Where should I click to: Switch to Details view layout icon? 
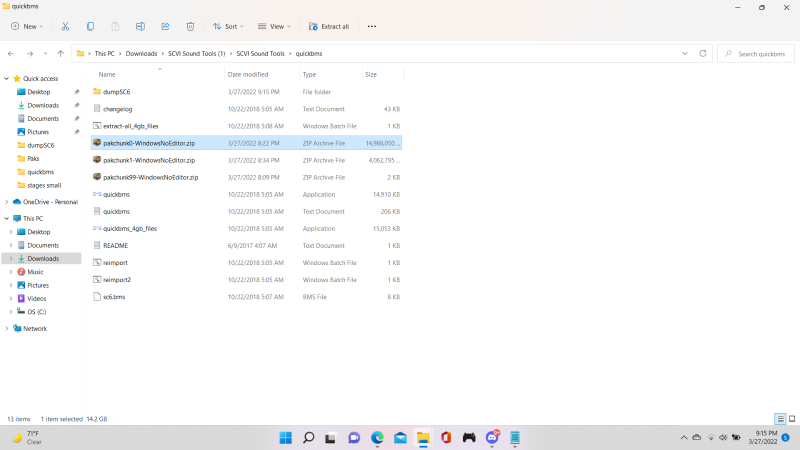pyautogui.click(x=780, y=419)
